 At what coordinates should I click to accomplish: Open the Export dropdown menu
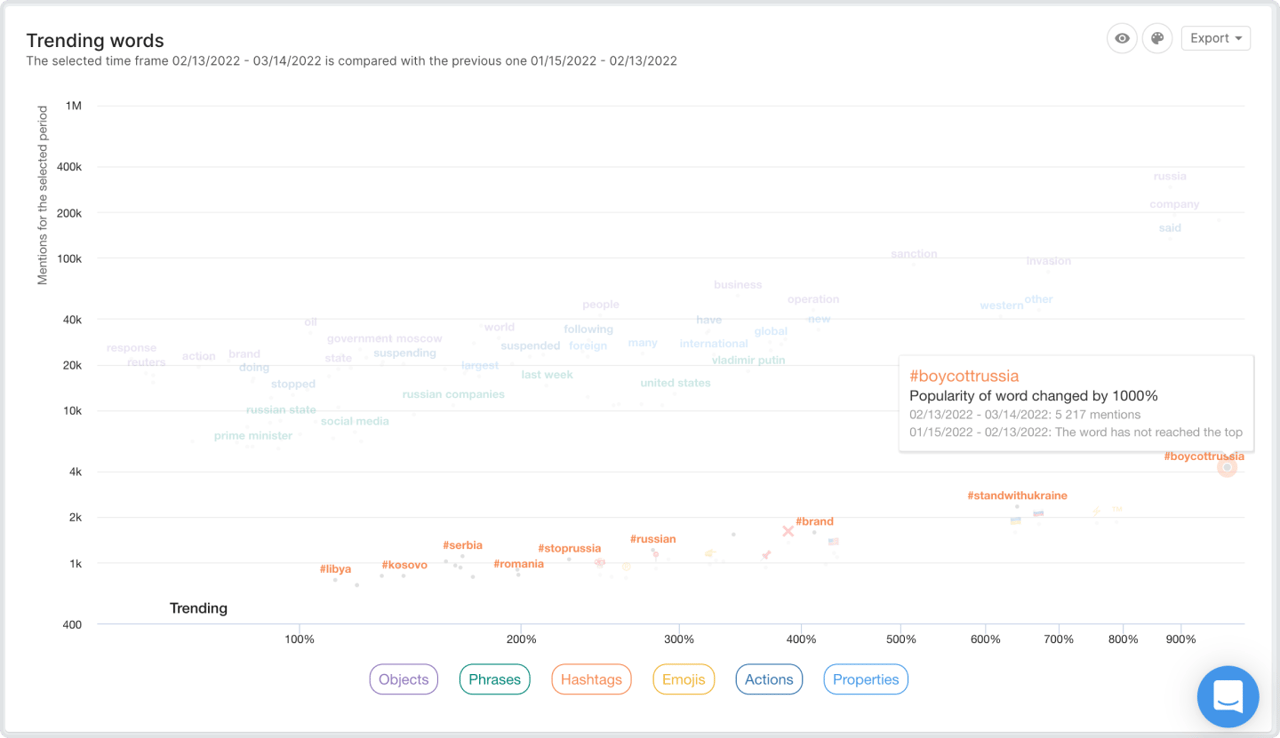pos(1215,38)
